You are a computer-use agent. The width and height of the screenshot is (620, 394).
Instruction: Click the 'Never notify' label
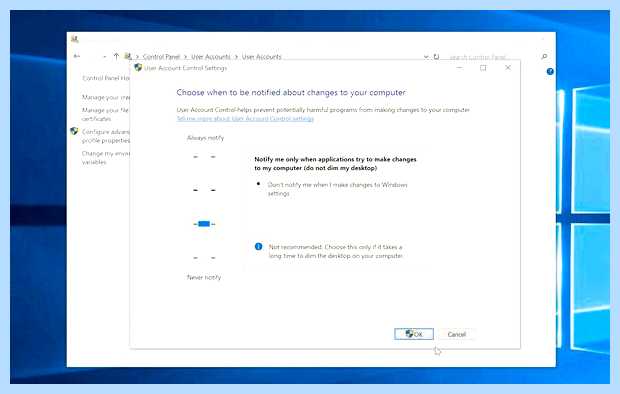click(x=204, y=277)
